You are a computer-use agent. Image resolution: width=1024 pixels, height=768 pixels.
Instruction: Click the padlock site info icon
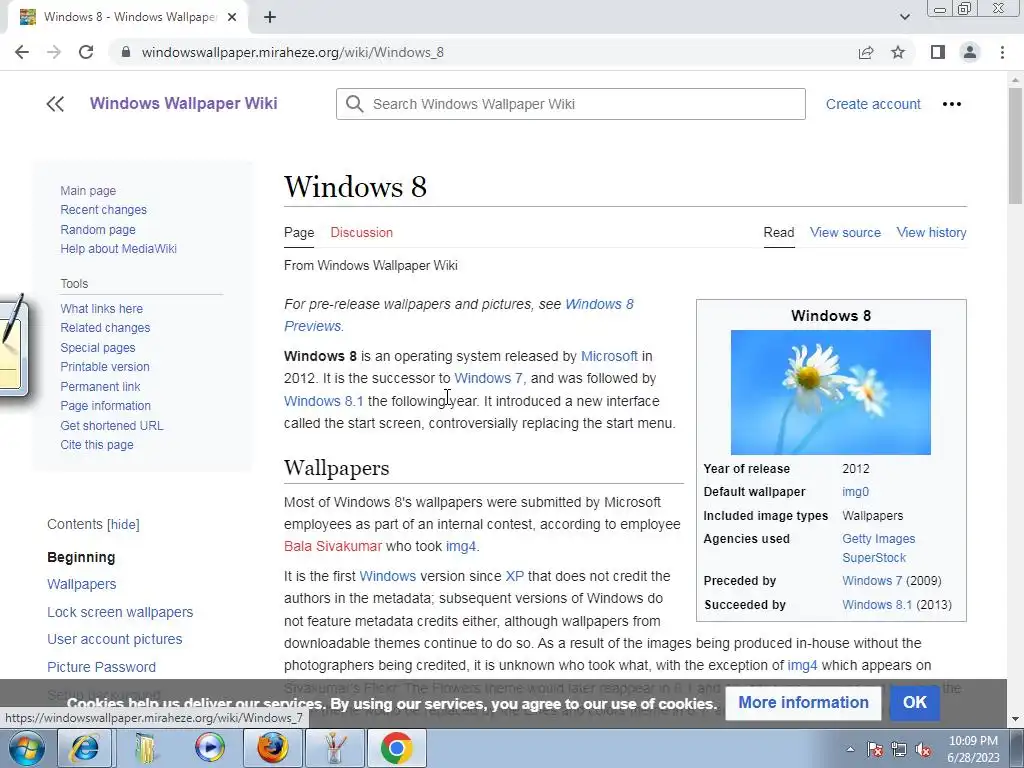pos(127,52)
